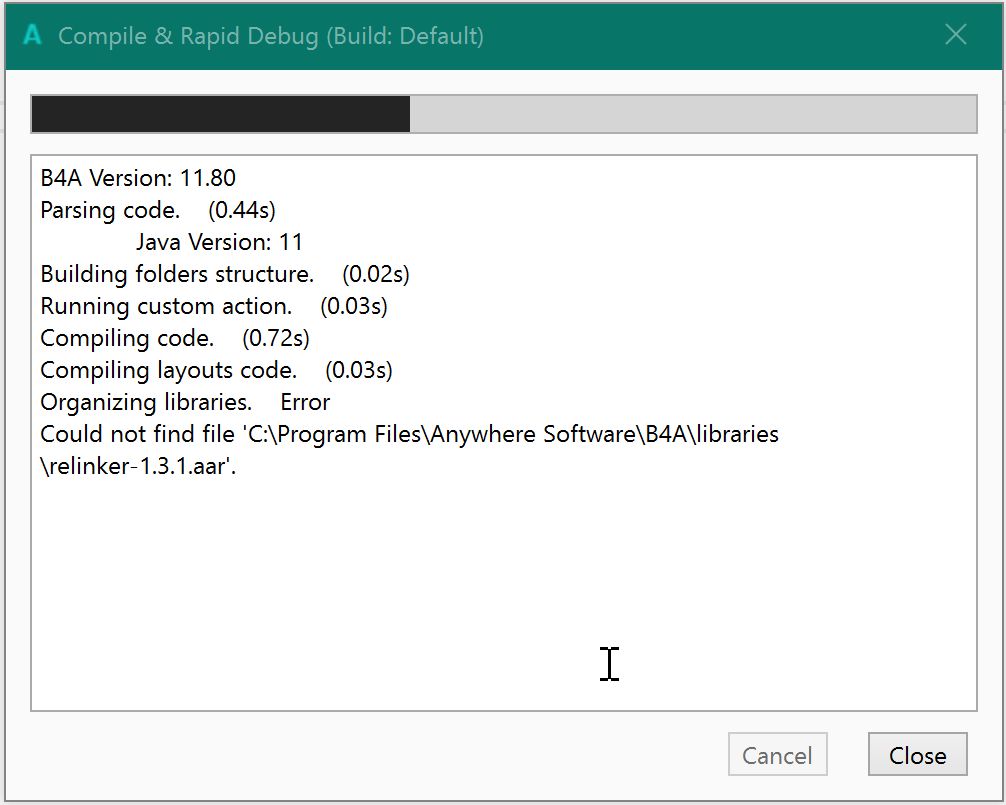Screen dimensions: 1006x805
Task: Close the dialog with the title bar X
Action: point(955,35)
